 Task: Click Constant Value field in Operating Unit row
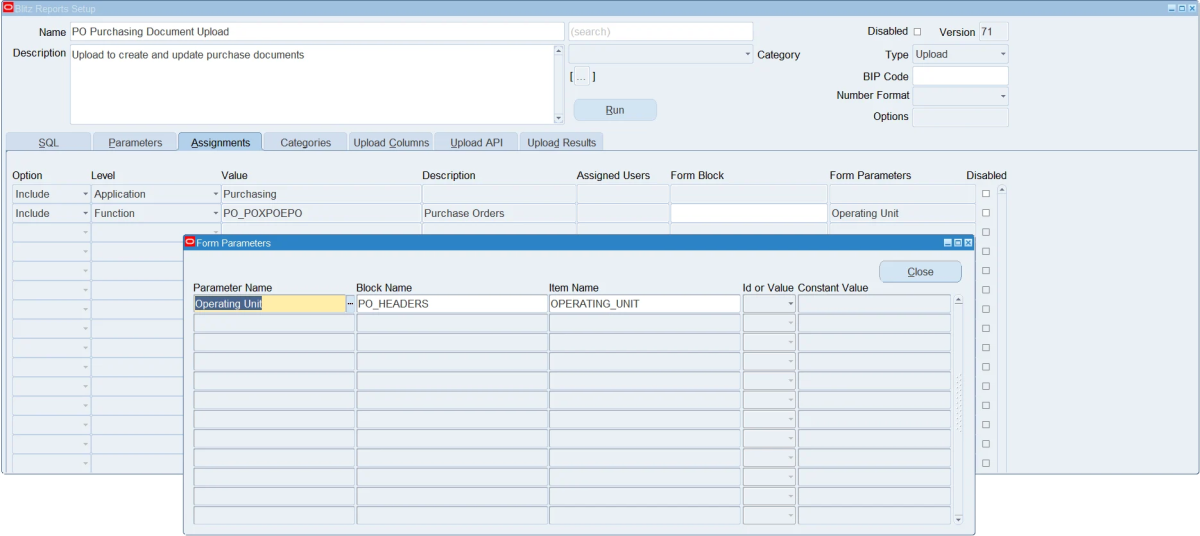[x=874, y=304]
